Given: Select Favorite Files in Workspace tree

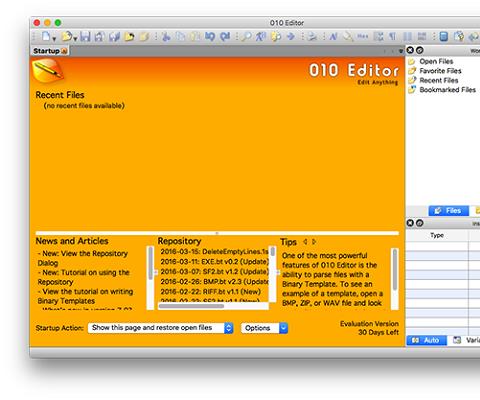Looking at the screenshot, I should point(440,71).
